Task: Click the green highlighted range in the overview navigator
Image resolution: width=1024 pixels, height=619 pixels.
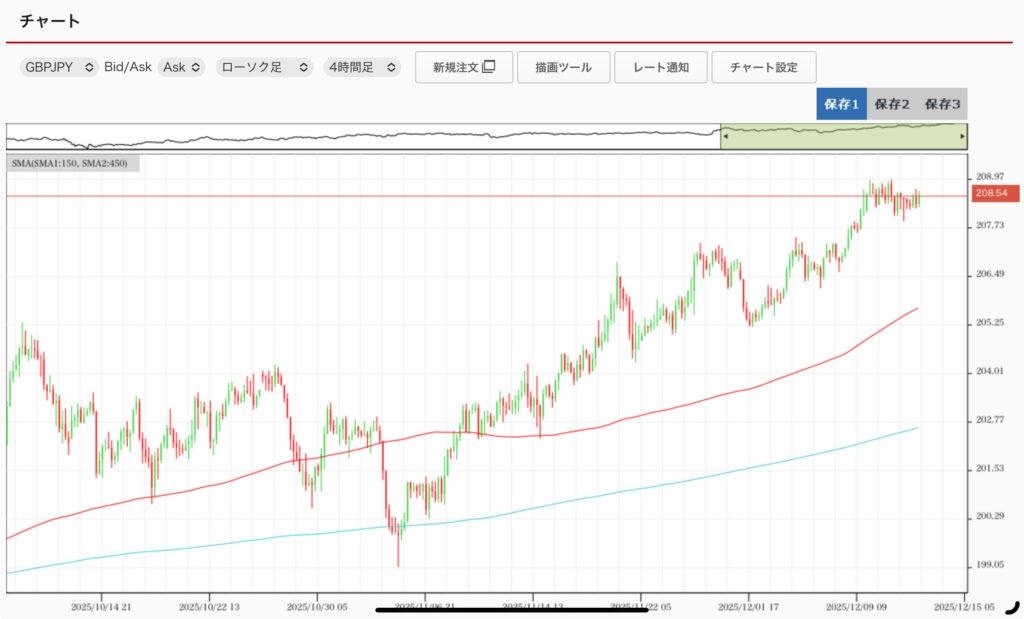Action: pos(840,137)
